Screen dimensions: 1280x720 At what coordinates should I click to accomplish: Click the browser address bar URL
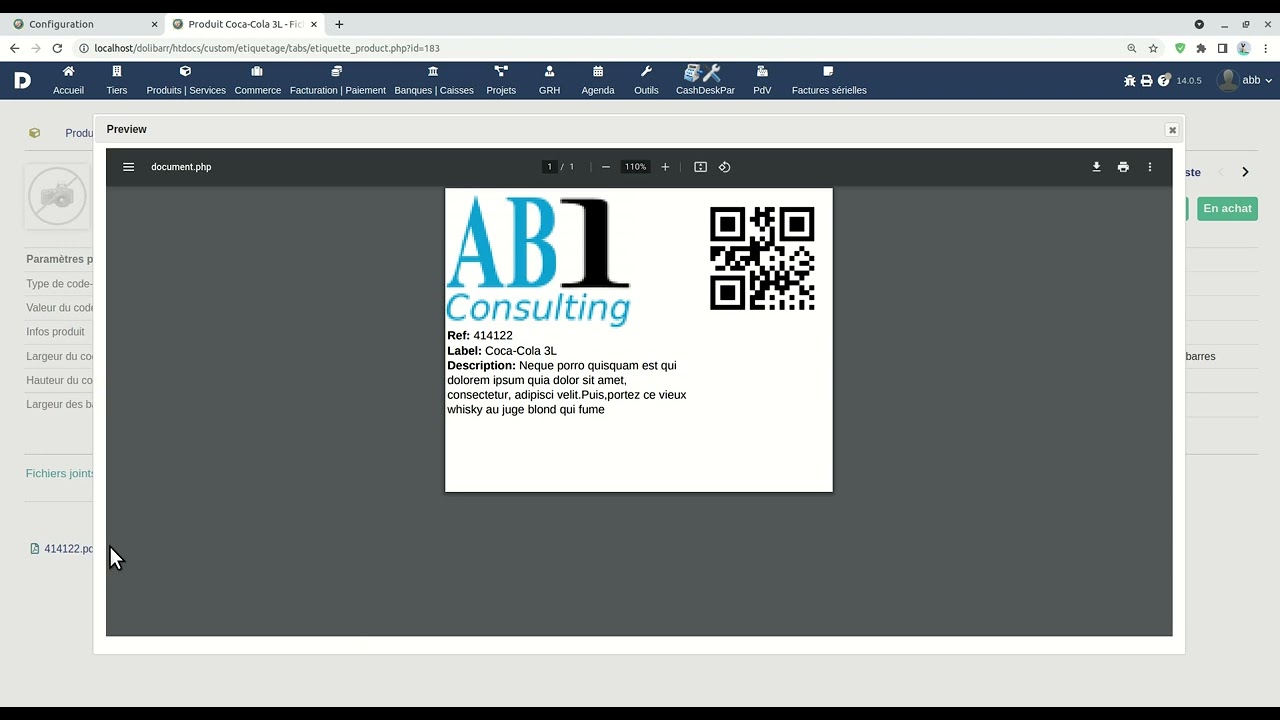267,48
